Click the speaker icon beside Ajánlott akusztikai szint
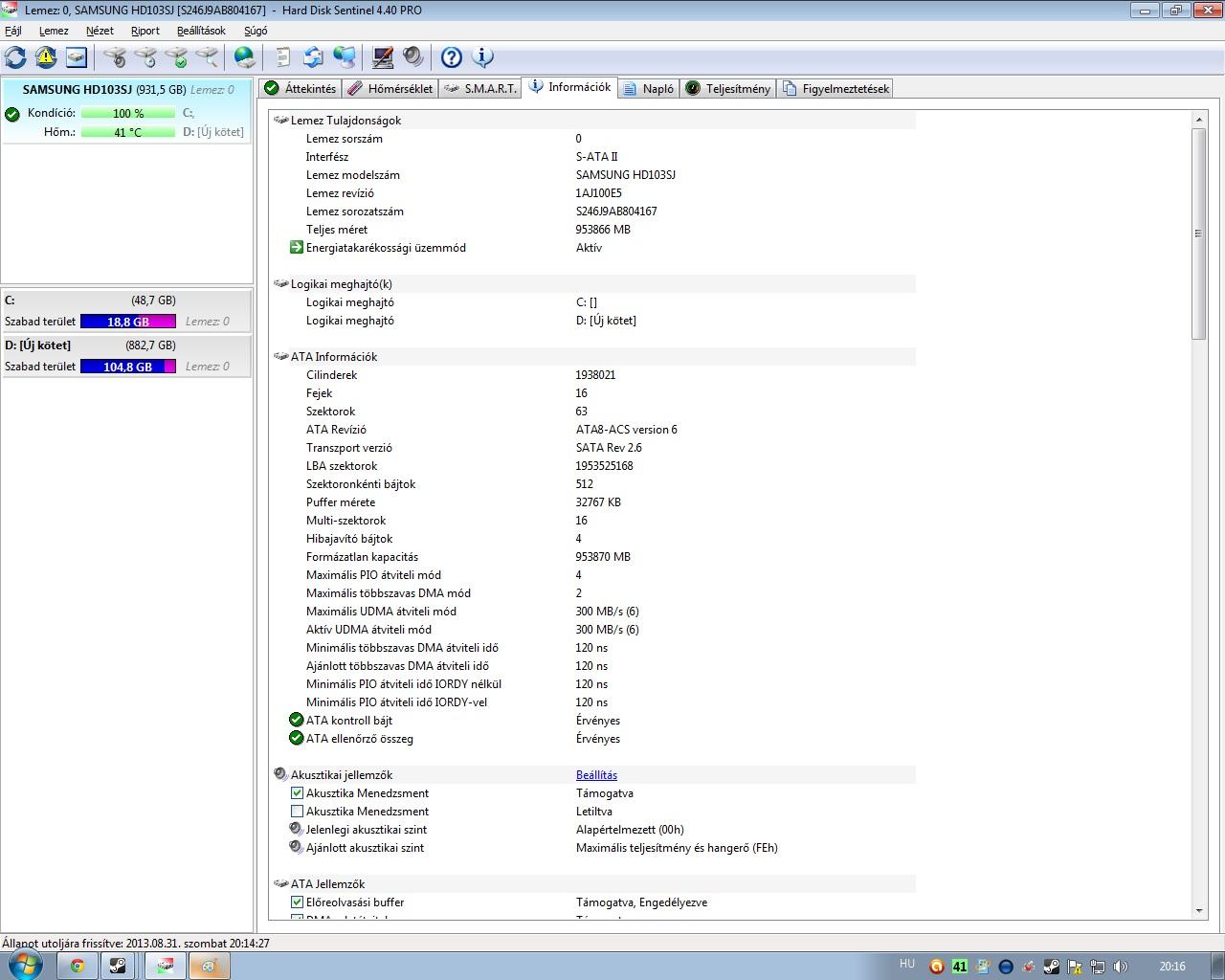This screenshot has height=980, width=1225. (297, 847)
